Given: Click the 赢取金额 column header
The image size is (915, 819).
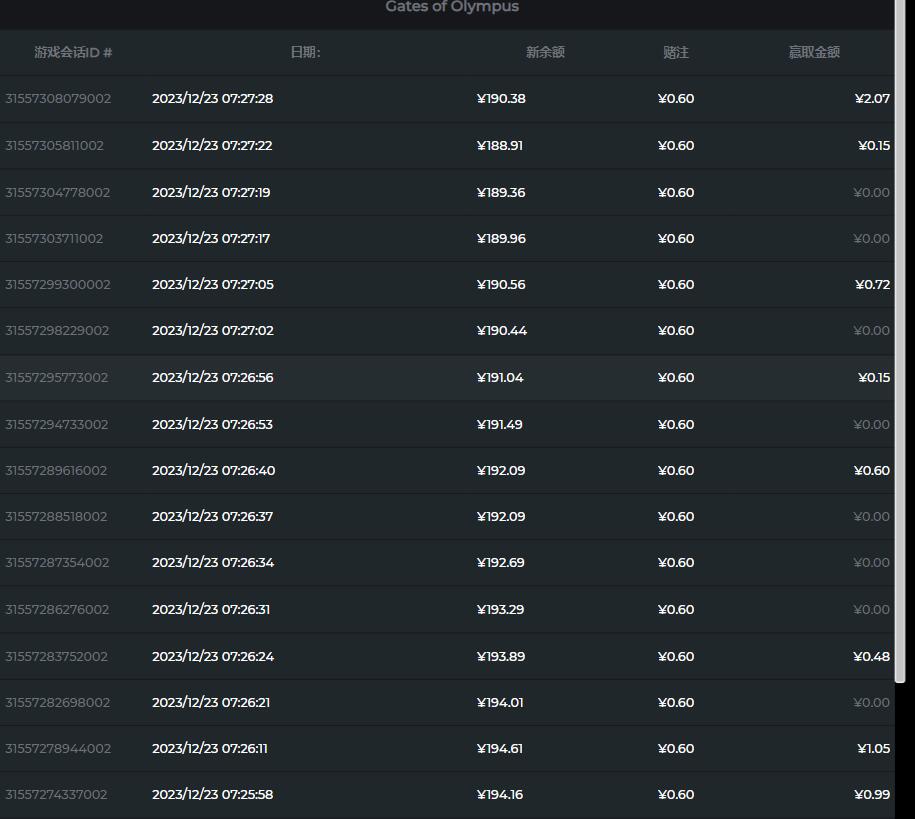Looking at the screenshot, I should [814, 53].
